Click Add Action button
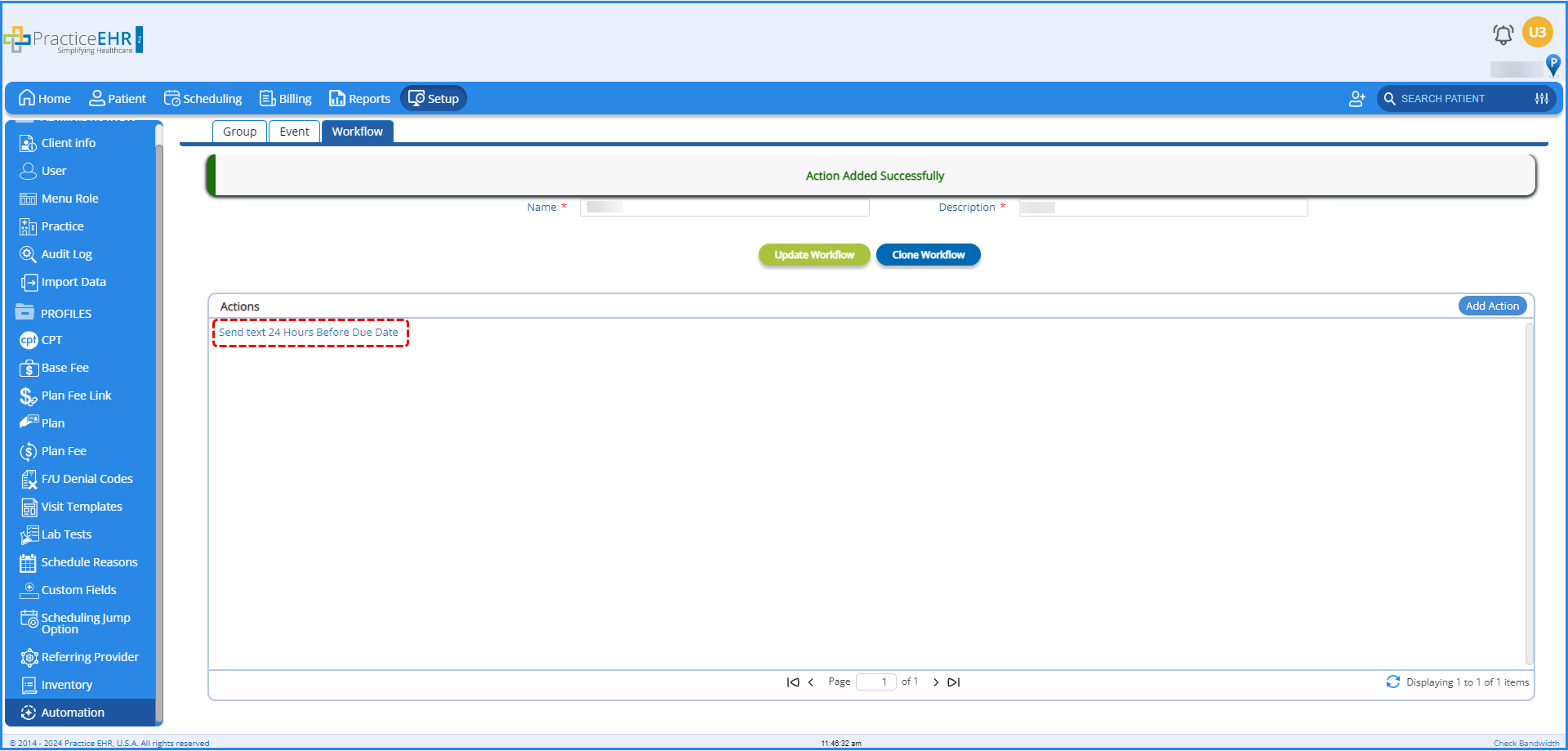The image size is (1568, 751). coord(1492,306)
